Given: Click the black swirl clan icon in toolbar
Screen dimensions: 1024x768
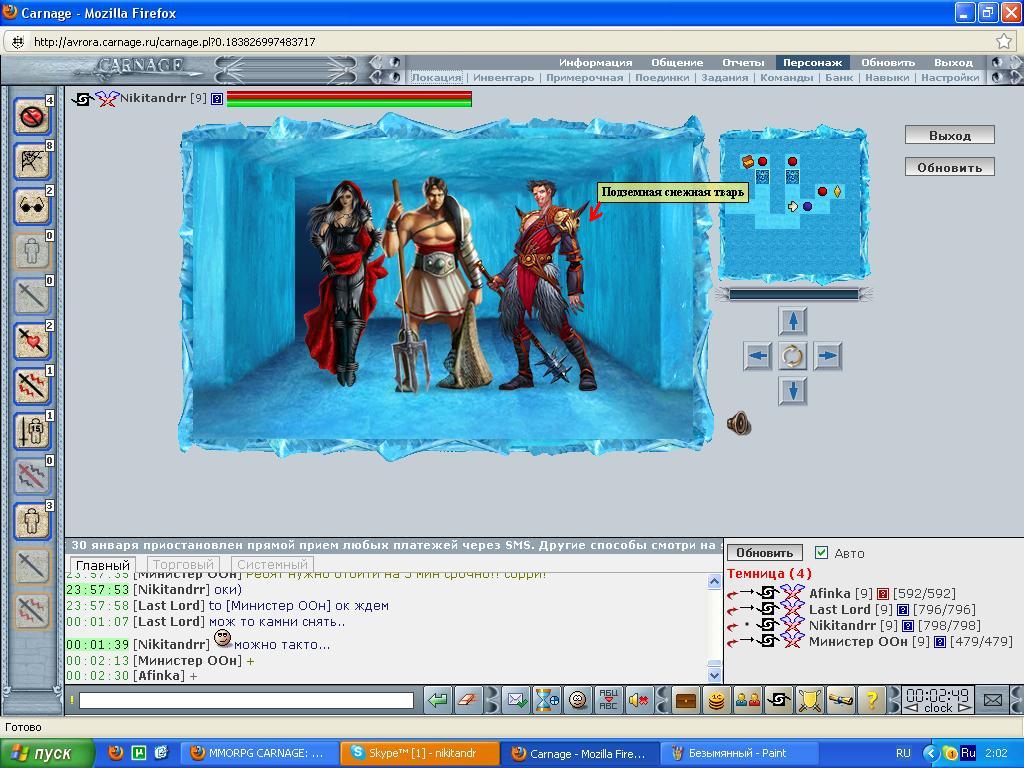Looking at the screenshot, I should pos(778,701).
